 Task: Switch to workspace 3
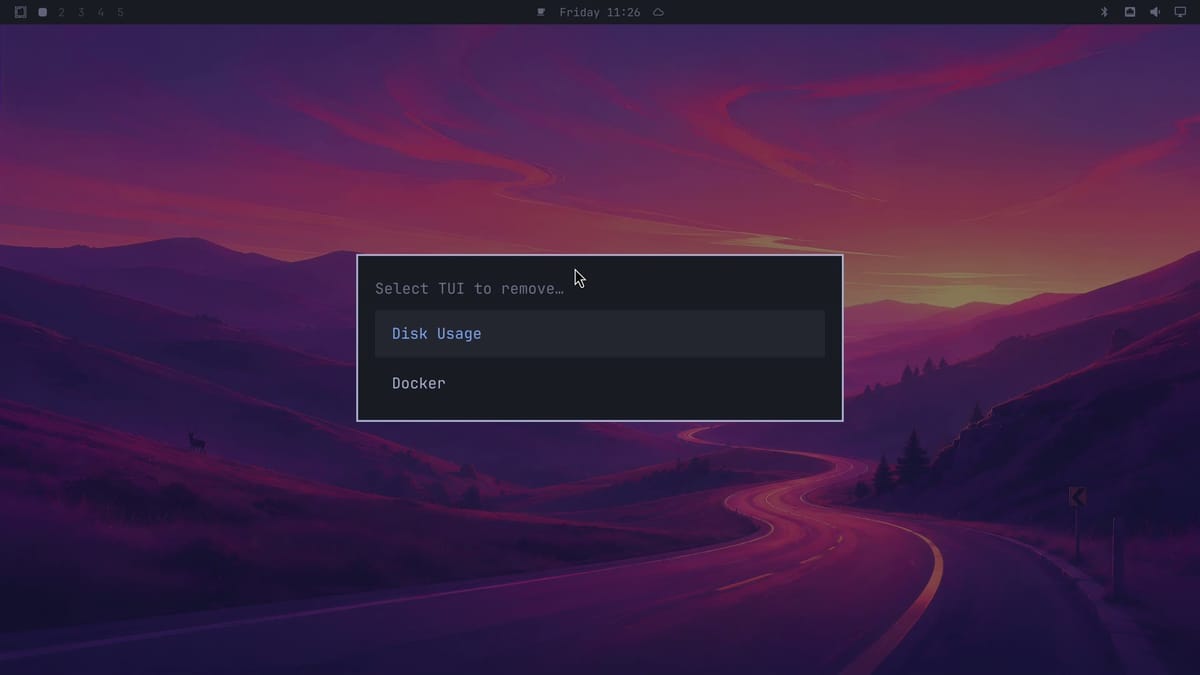click(x=81, y=12)
